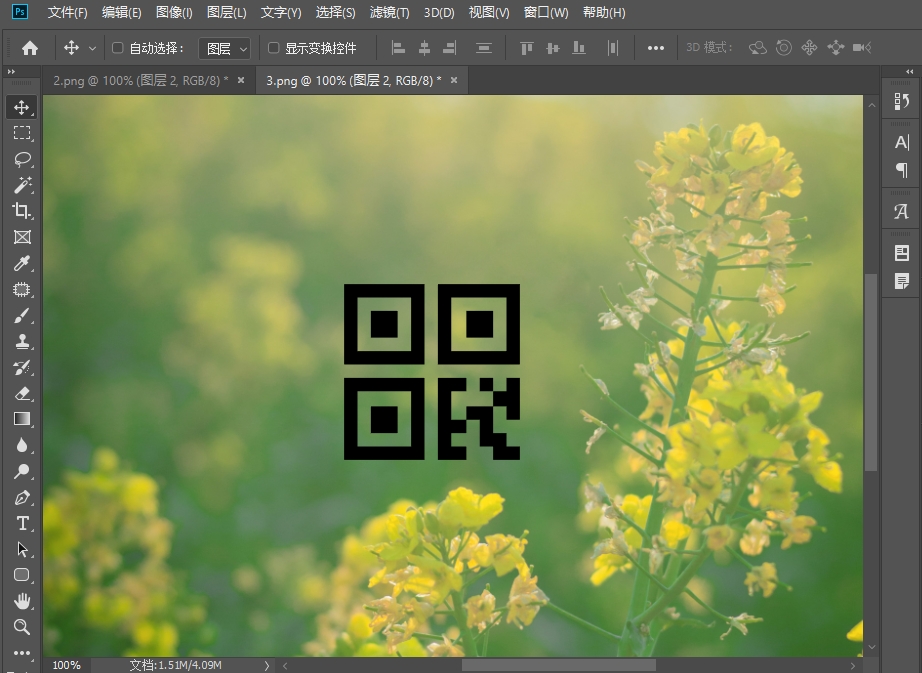Open the Notes panel icon
922x673 pixels.
point(901,281)
